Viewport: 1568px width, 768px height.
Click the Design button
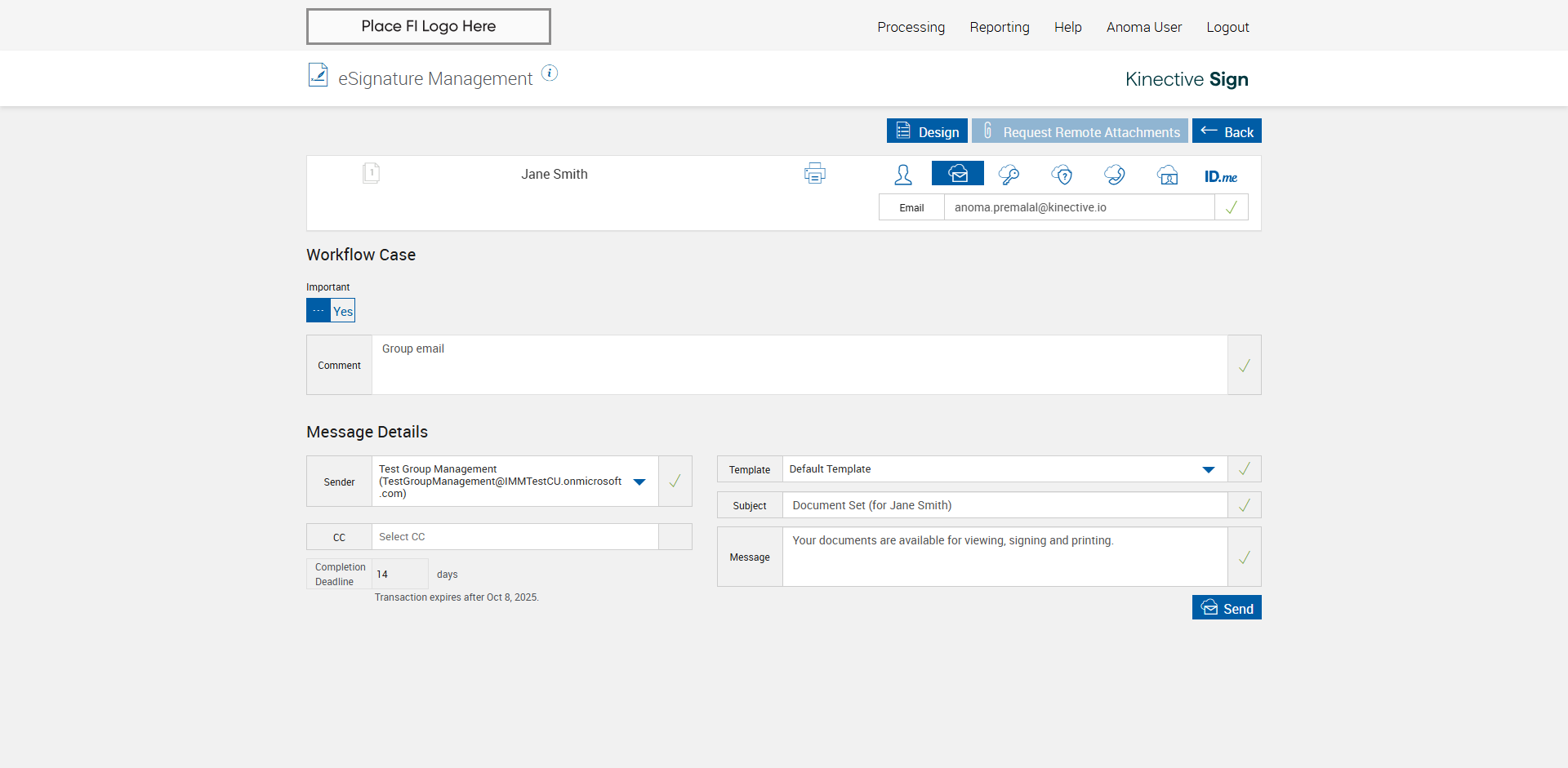927,131
